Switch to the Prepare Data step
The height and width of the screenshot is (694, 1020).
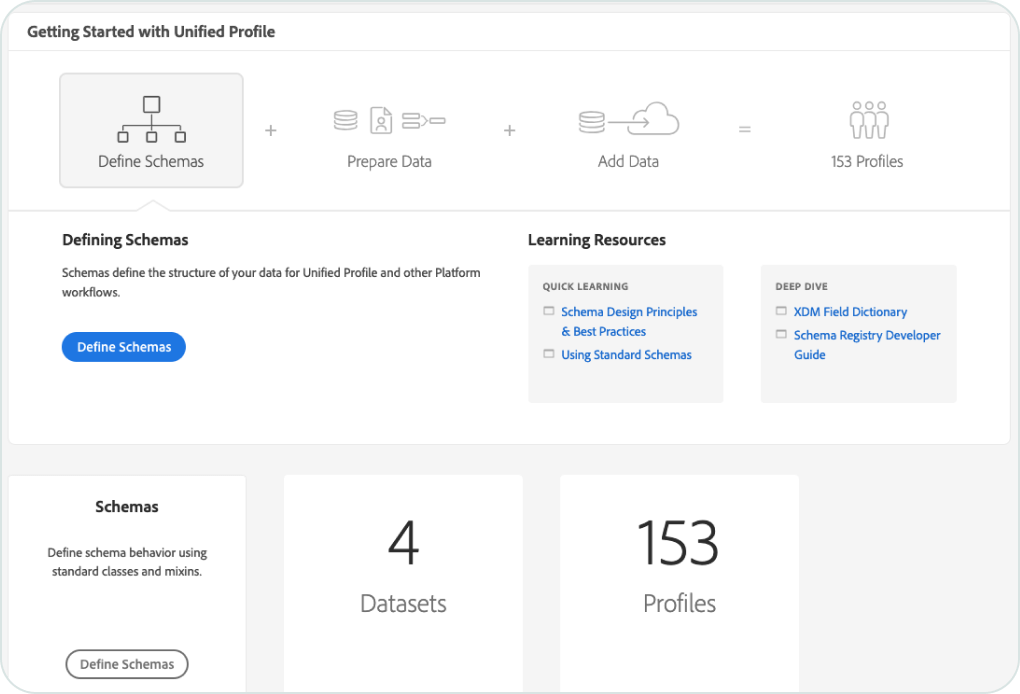389,161
